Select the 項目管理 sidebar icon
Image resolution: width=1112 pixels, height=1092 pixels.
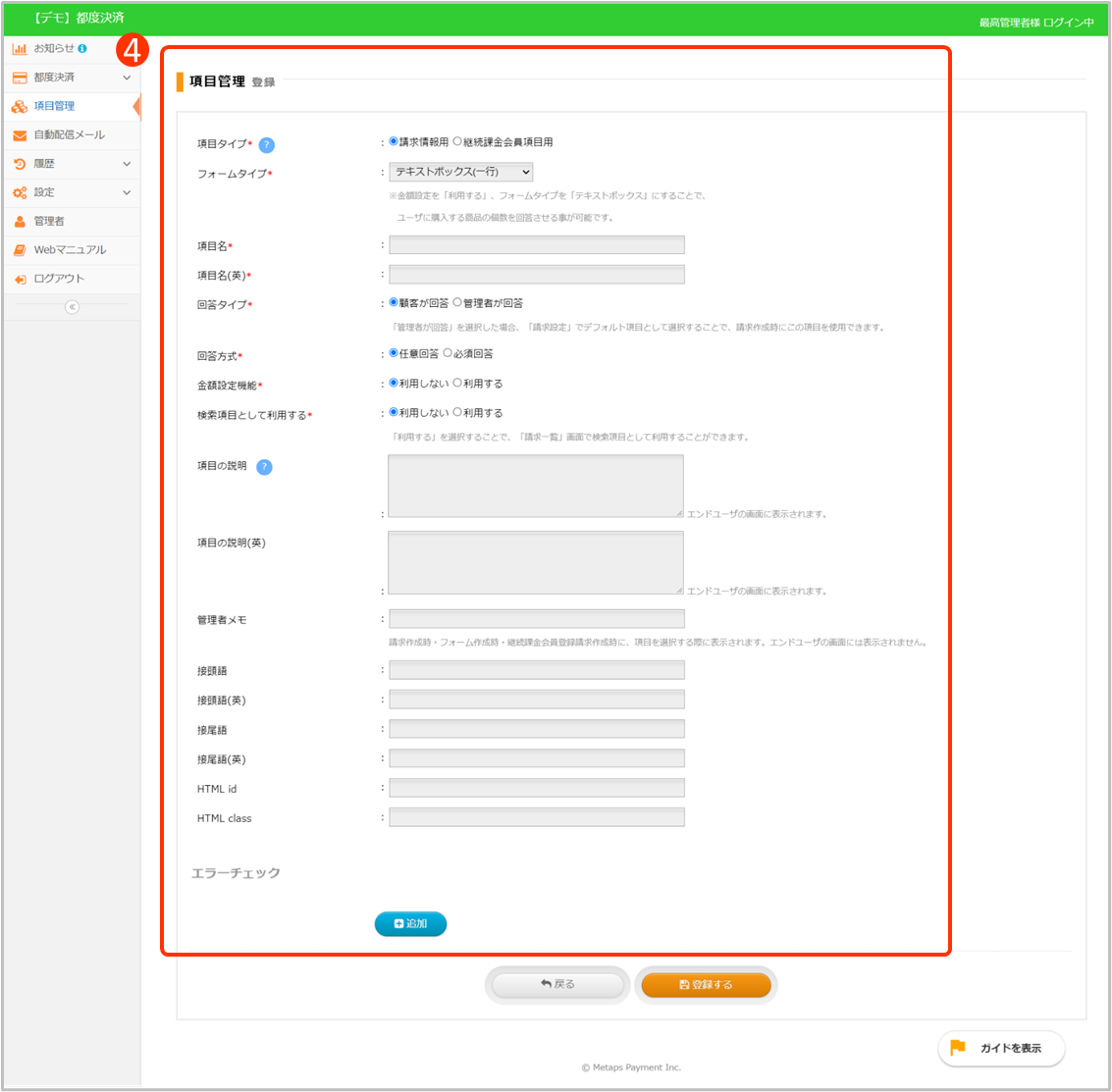point(21,106)
